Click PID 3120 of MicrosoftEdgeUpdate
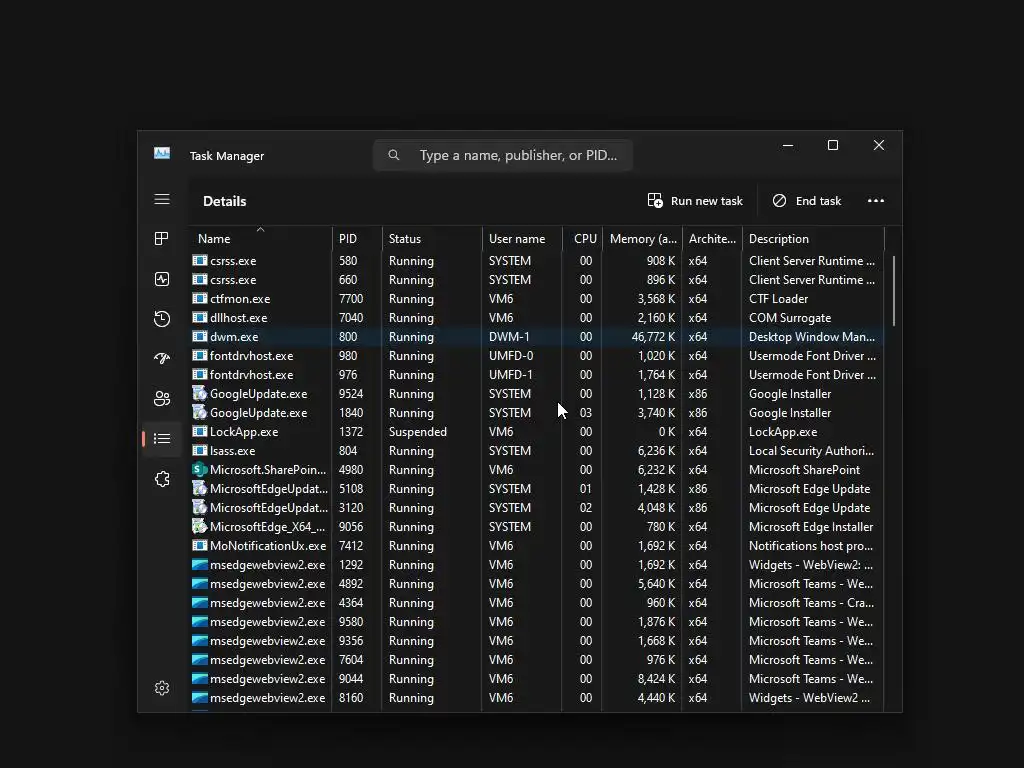 coord(351,507)
